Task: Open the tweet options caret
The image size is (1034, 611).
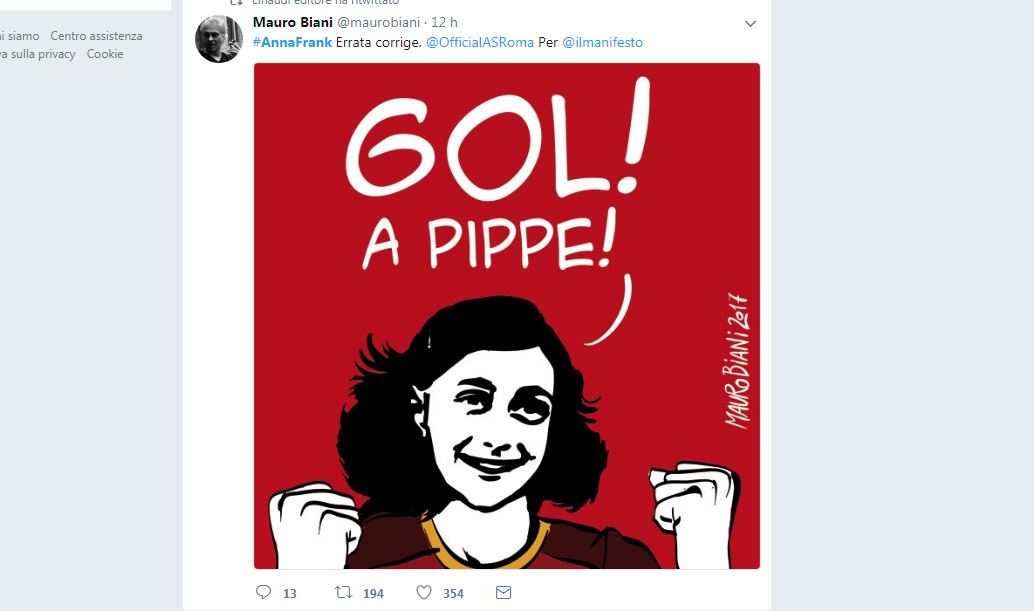Action: (x=751, y=22)
